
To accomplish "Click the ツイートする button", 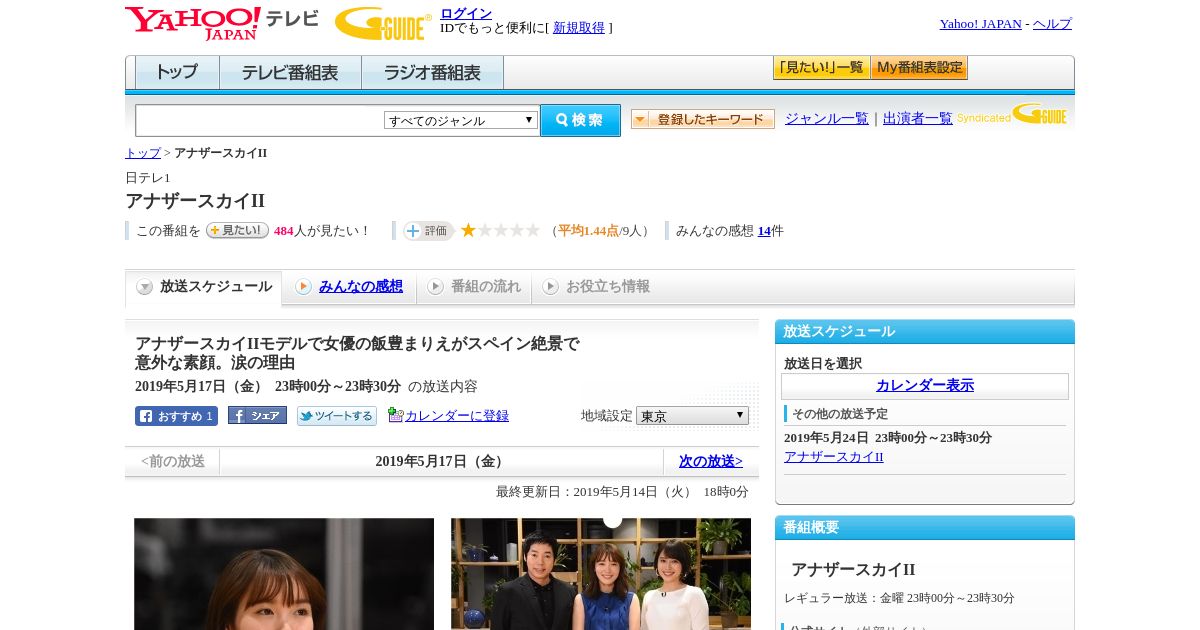I will click(x=337, y=416).
